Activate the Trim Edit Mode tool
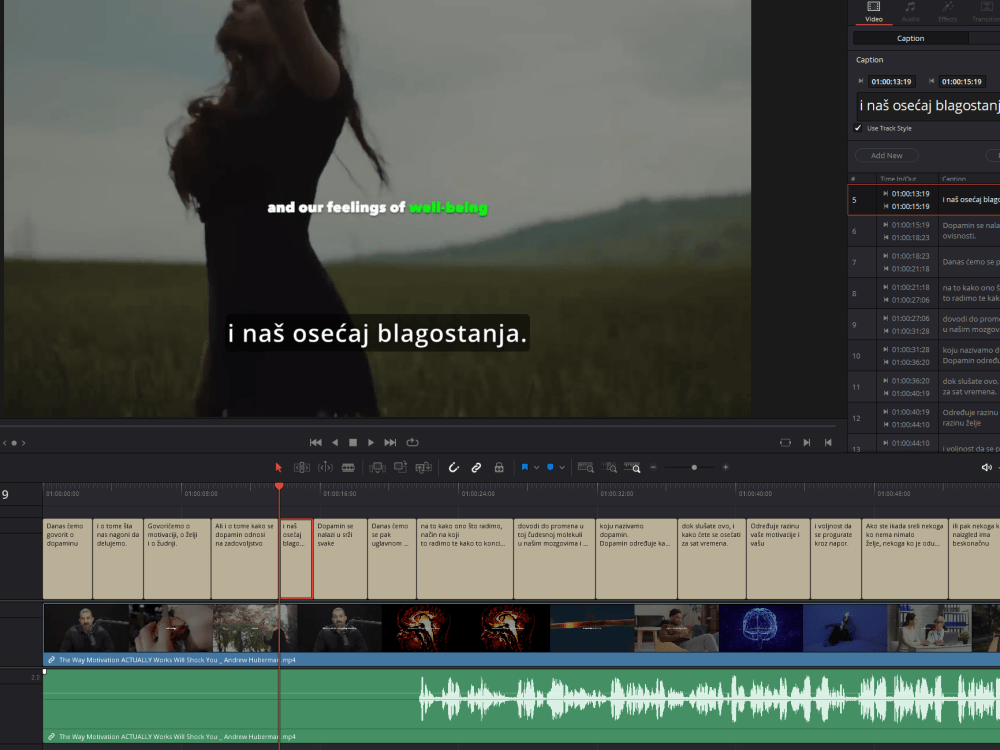 pyautogui.click(x=302, y=467)
